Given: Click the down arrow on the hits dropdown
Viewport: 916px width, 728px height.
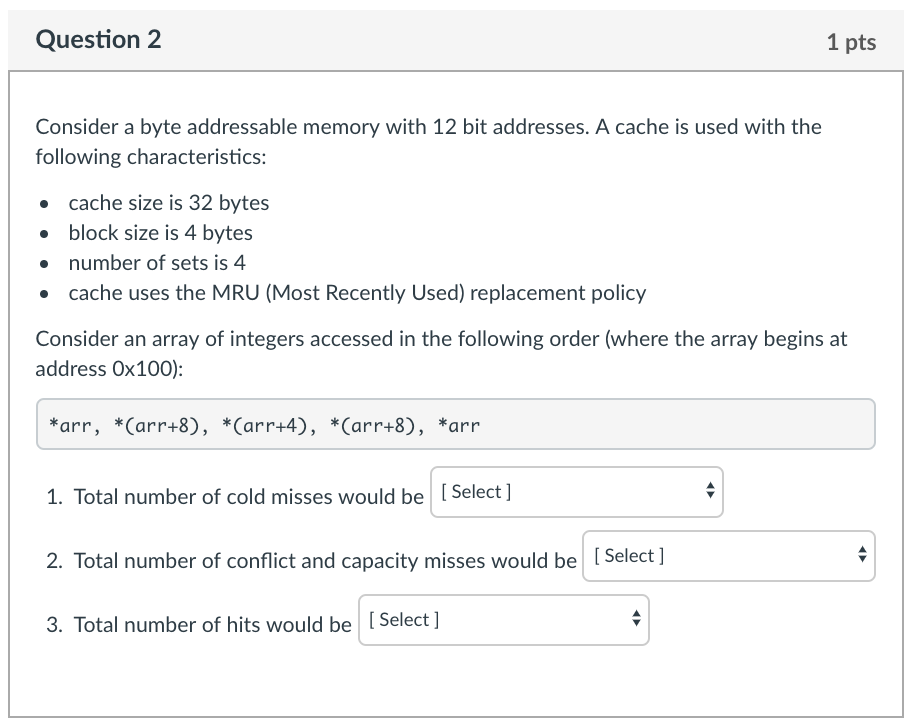Looking at the screenshot, I should pyautogui.click(x=634, y=625).
